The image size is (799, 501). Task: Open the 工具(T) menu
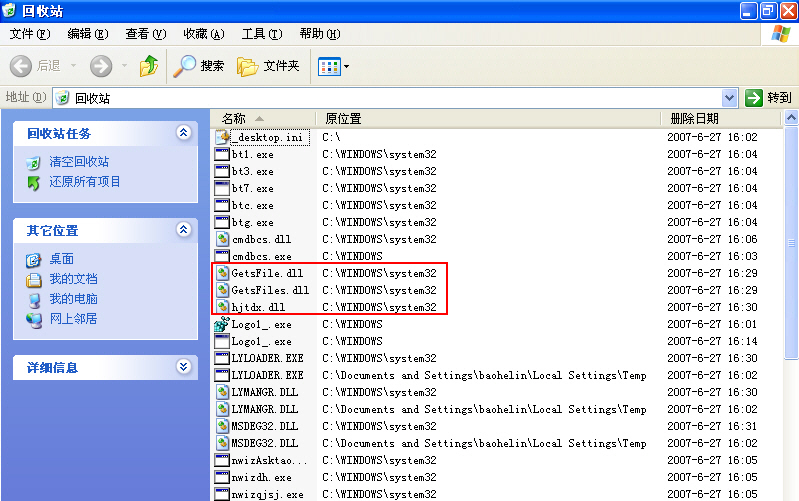click(262, 34)
